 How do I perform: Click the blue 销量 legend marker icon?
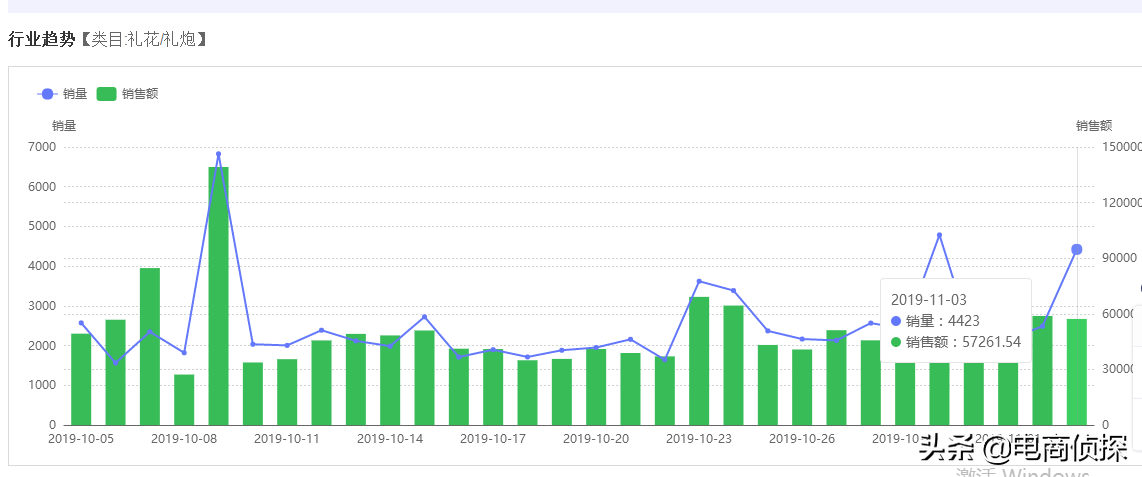coord(48,94)
